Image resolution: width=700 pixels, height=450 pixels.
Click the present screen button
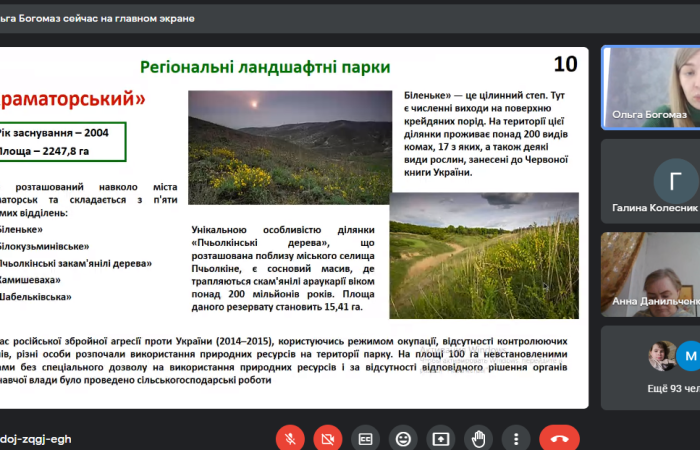440,438
